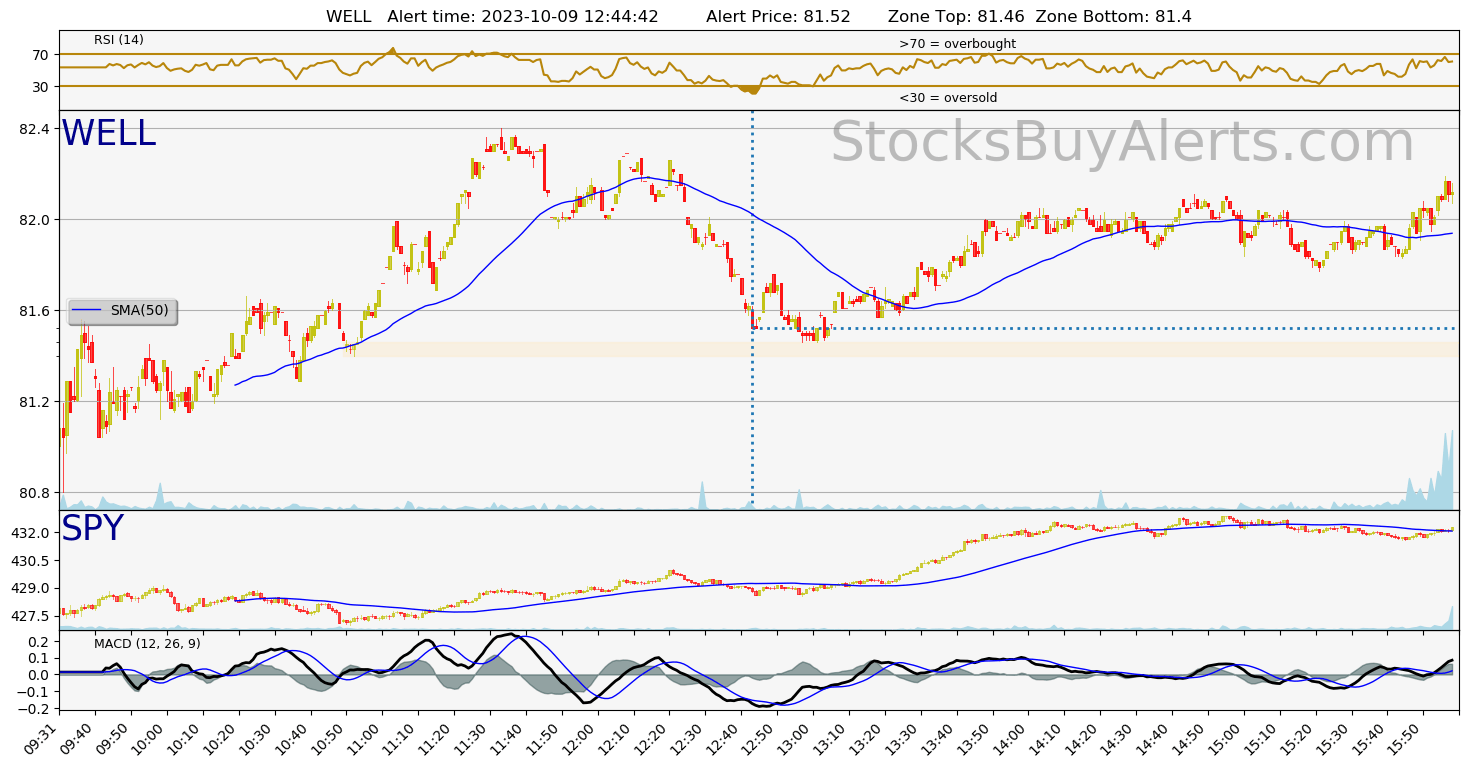Click the 13:00 time axis label
The height and width of the screenshot is (768, 1474).
pos(796,739)
